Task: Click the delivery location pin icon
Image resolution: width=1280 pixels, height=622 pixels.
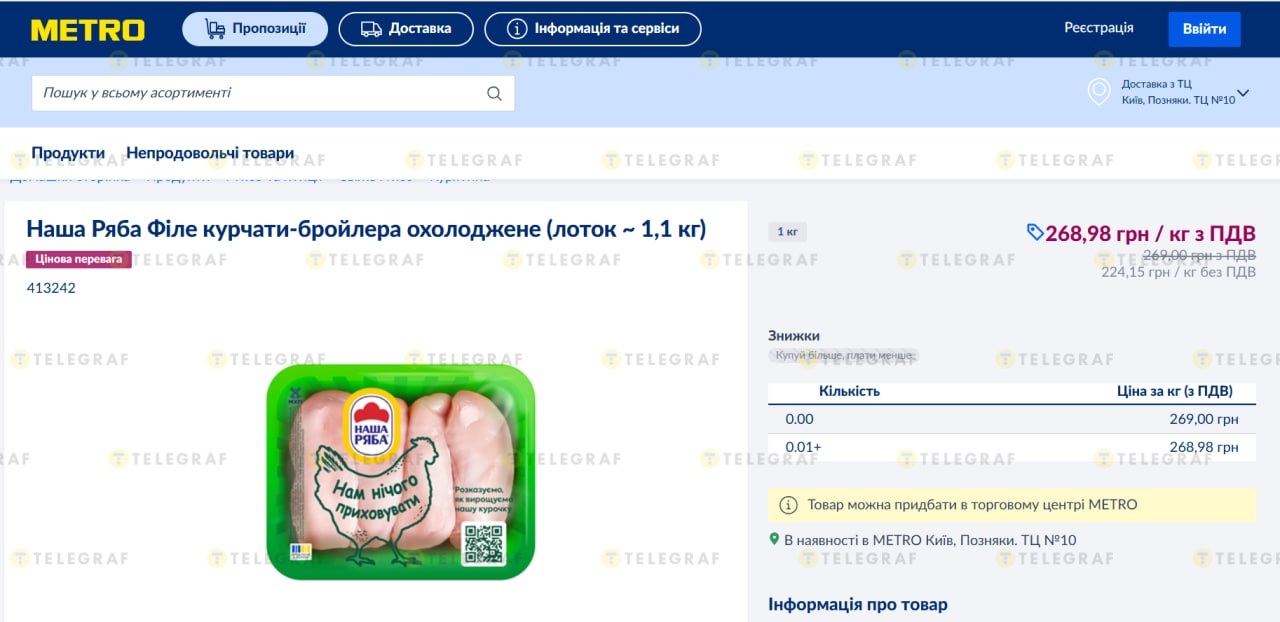Action: point(1099,92)
